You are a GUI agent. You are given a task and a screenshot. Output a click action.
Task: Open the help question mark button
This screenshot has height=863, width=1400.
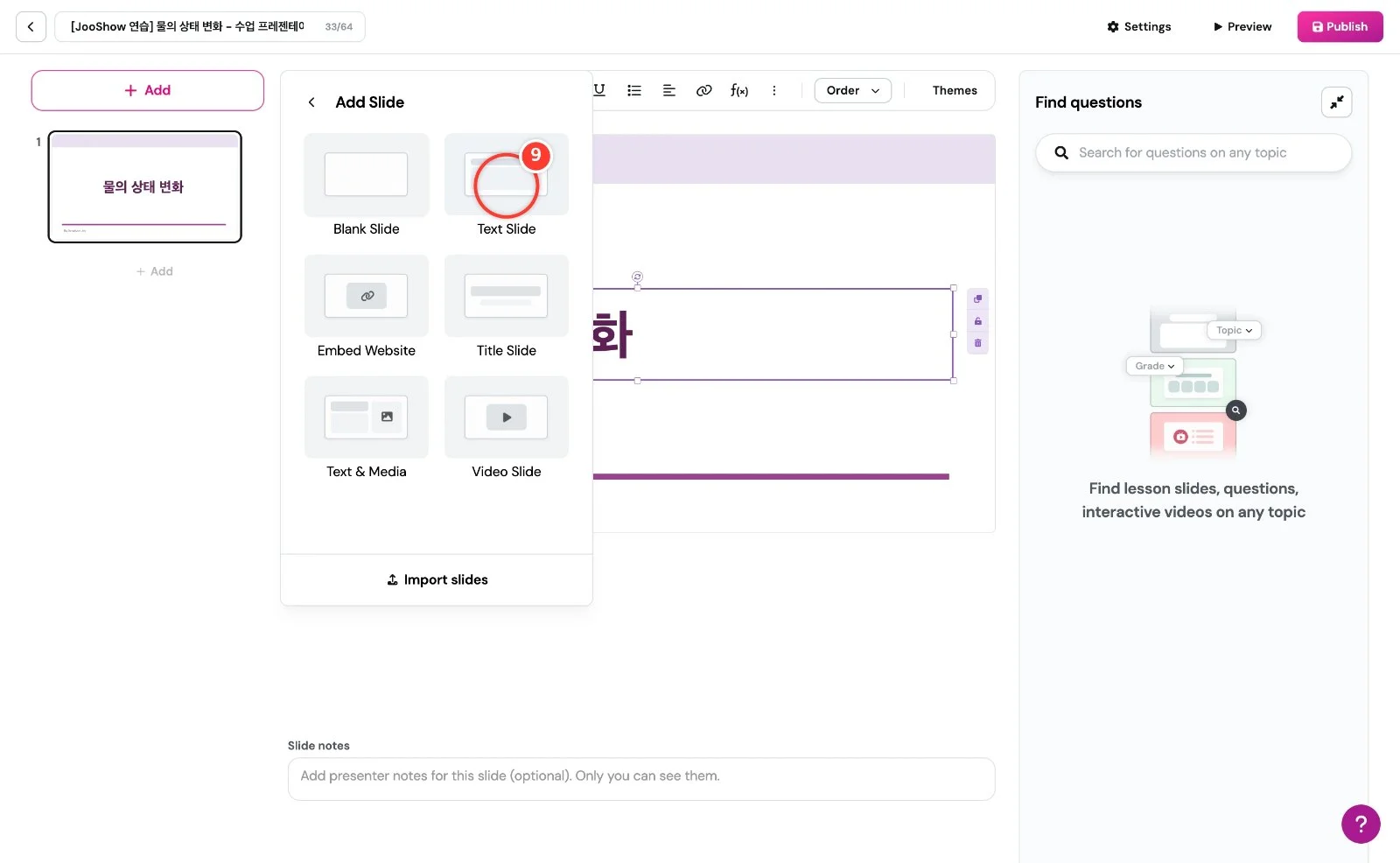[x=1361, y=824]
